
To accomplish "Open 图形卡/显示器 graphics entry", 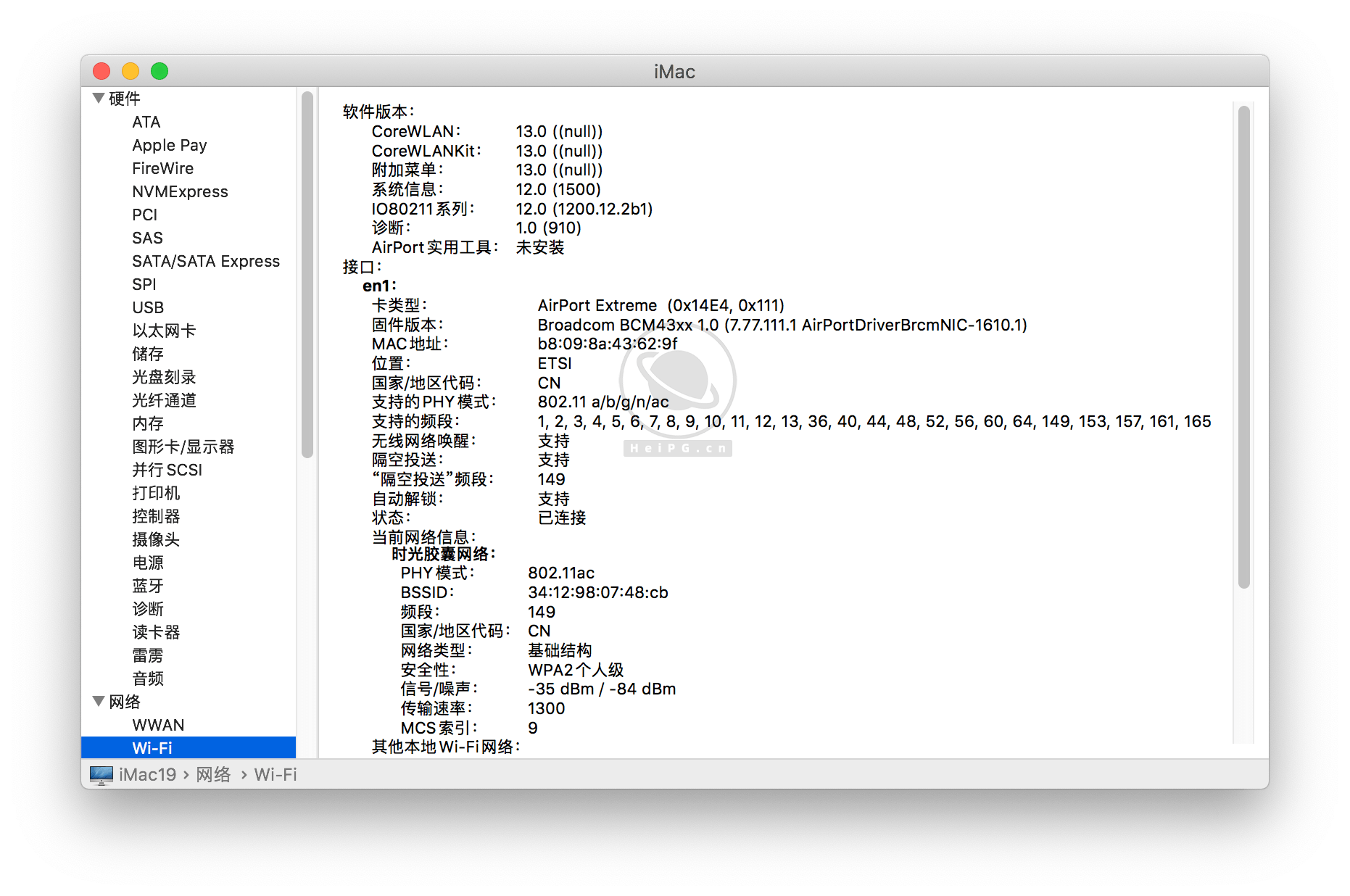I will (183, 447).
